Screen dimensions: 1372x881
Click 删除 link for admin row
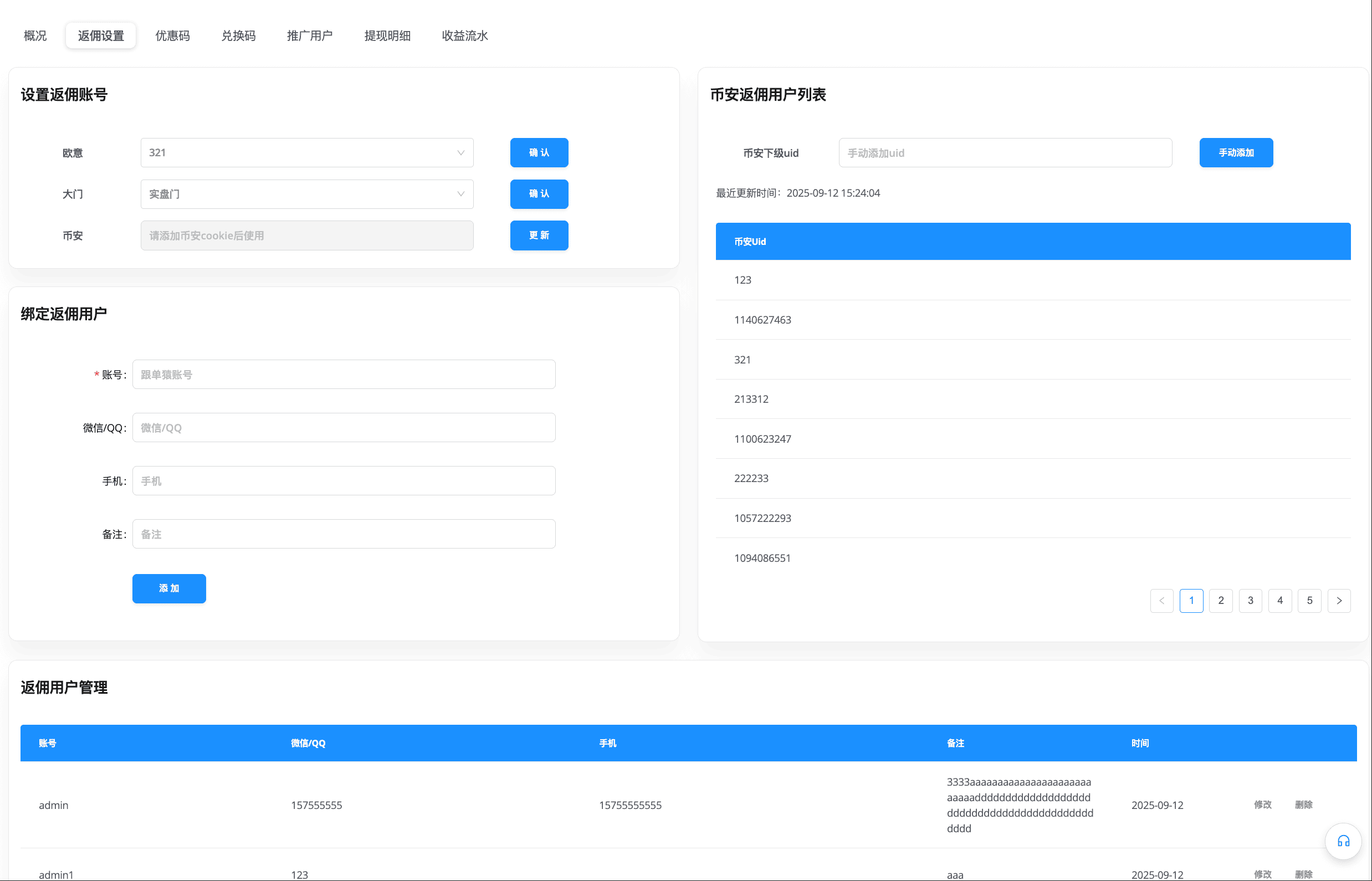tap(1303, 805)
